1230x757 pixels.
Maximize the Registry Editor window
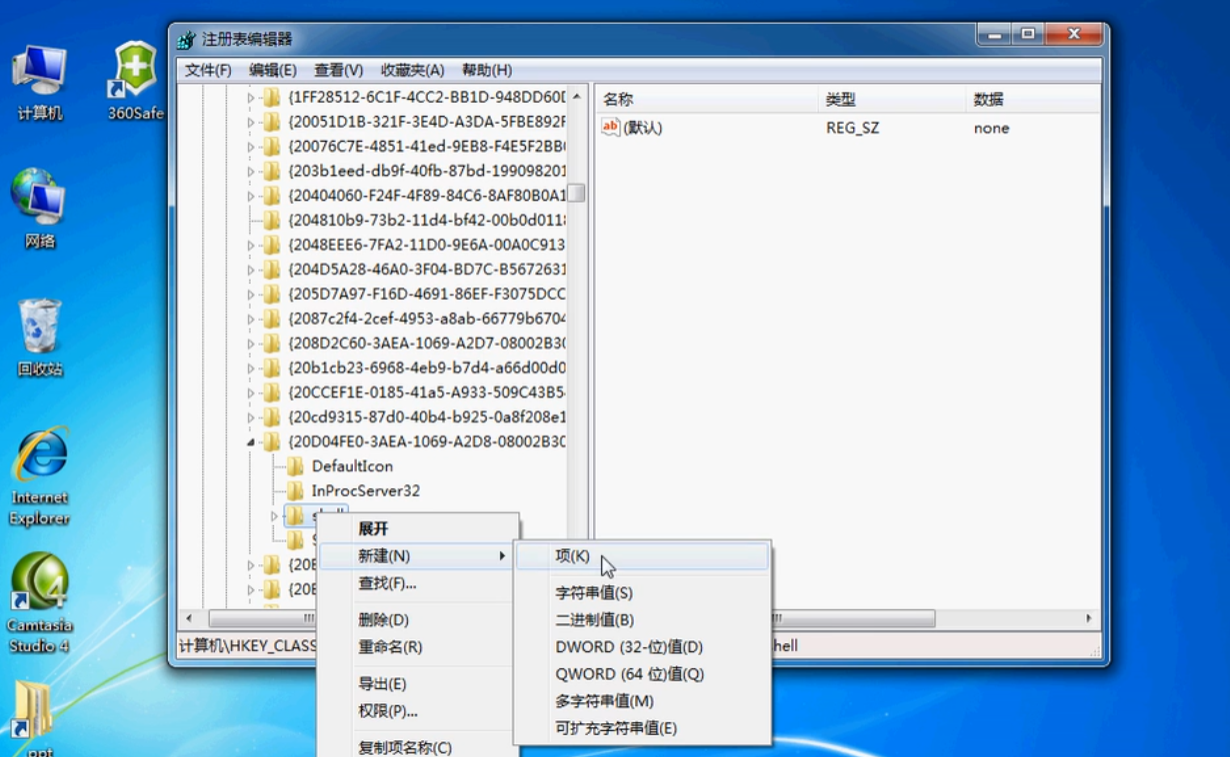tap(1028, 34)
